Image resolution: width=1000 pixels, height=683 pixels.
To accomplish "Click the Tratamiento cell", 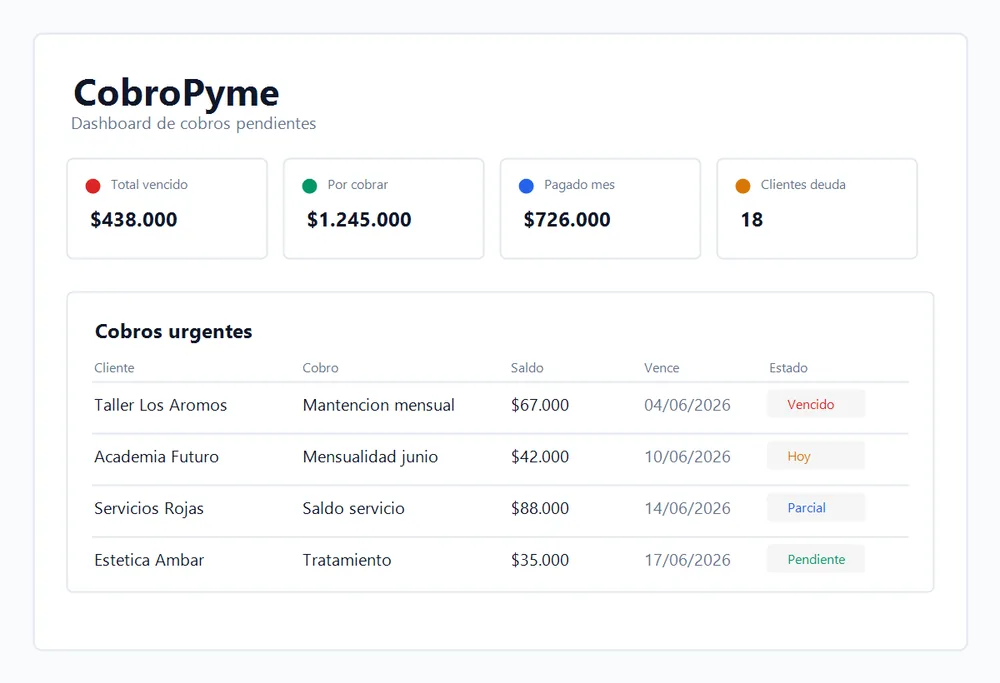I will (347, 560).
